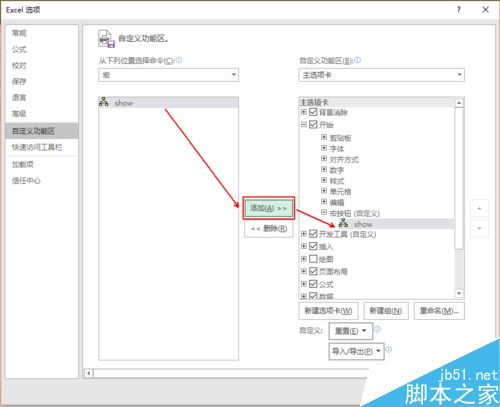Click scroll up arrow of ribbon tree
This screenshot has height=407, width=500.
click(x=459, y=103)
